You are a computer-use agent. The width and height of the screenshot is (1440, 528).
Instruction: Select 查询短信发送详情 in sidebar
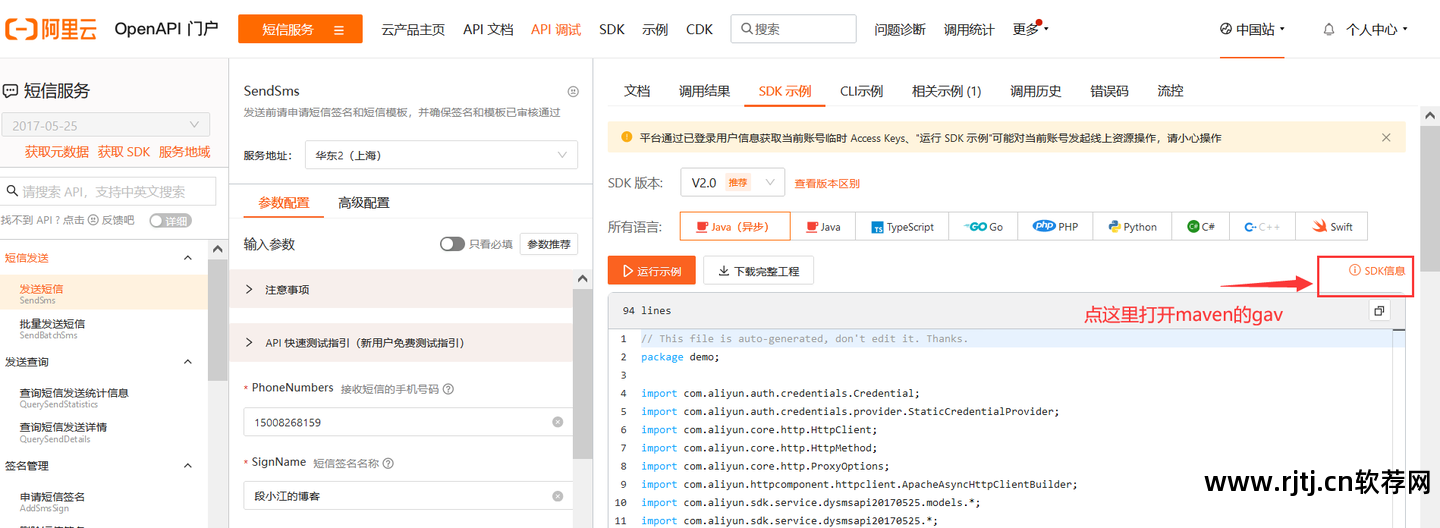pos(104,432)
